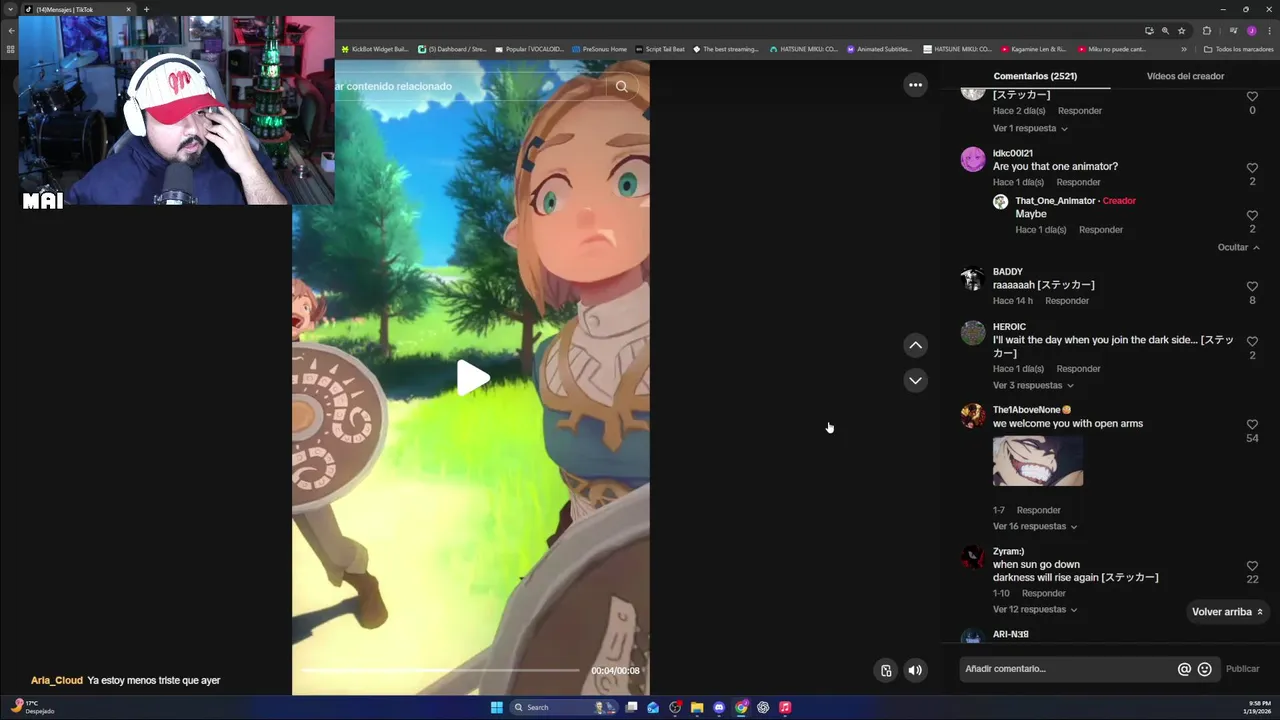Open idkc00l21's profile avatar
This screenshot has width=1280, height=720.
973,160
